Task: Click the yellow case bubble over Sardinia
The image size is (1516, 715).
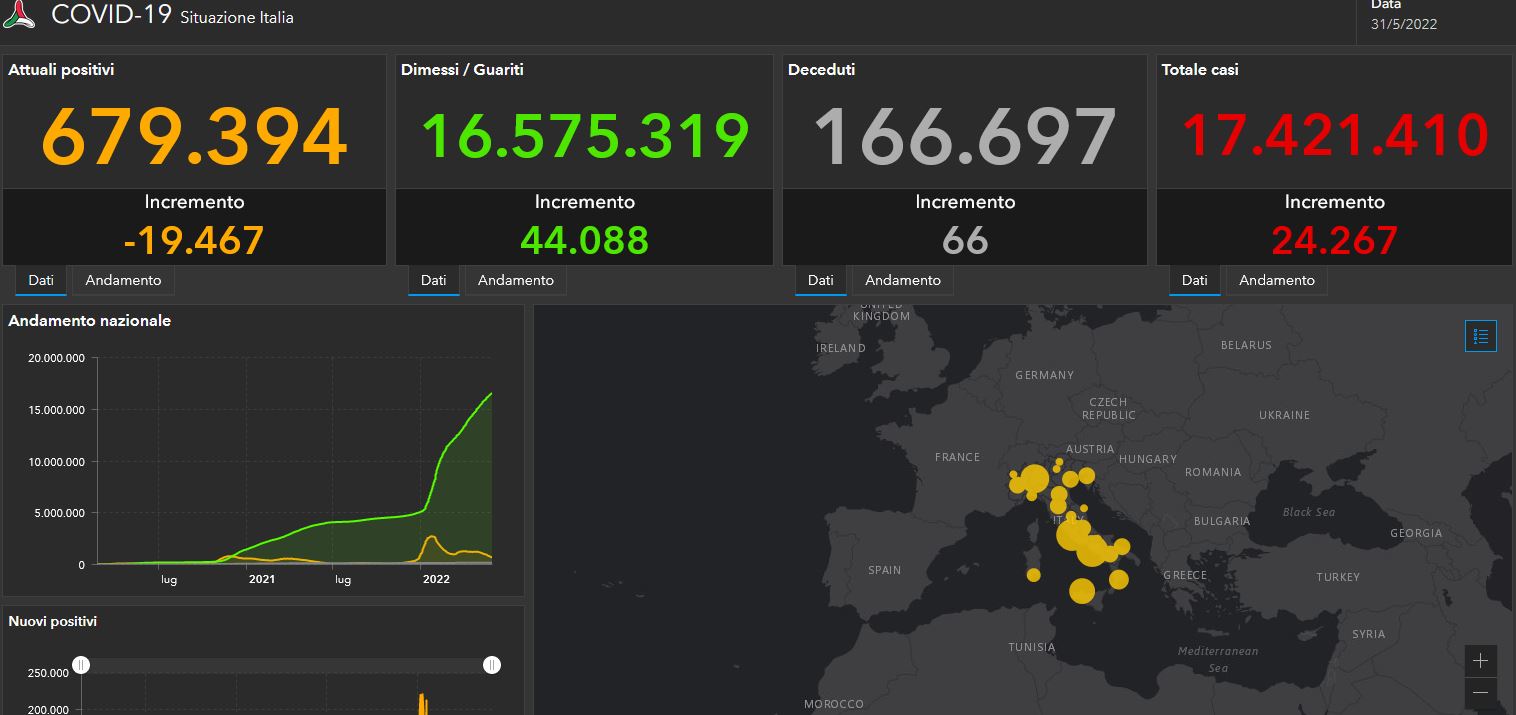Action: coord(1033,575)
